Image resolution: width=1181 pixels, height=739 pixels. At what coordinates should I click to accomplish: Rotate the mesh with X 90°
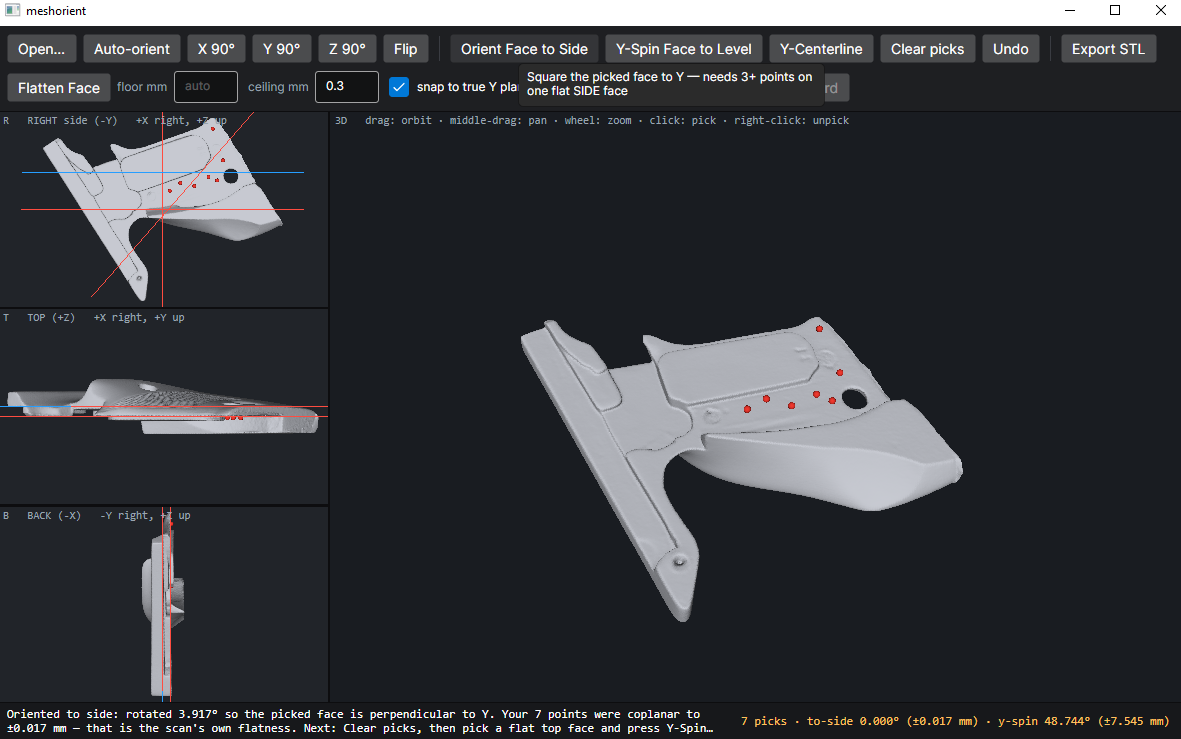tap(216, 49)
